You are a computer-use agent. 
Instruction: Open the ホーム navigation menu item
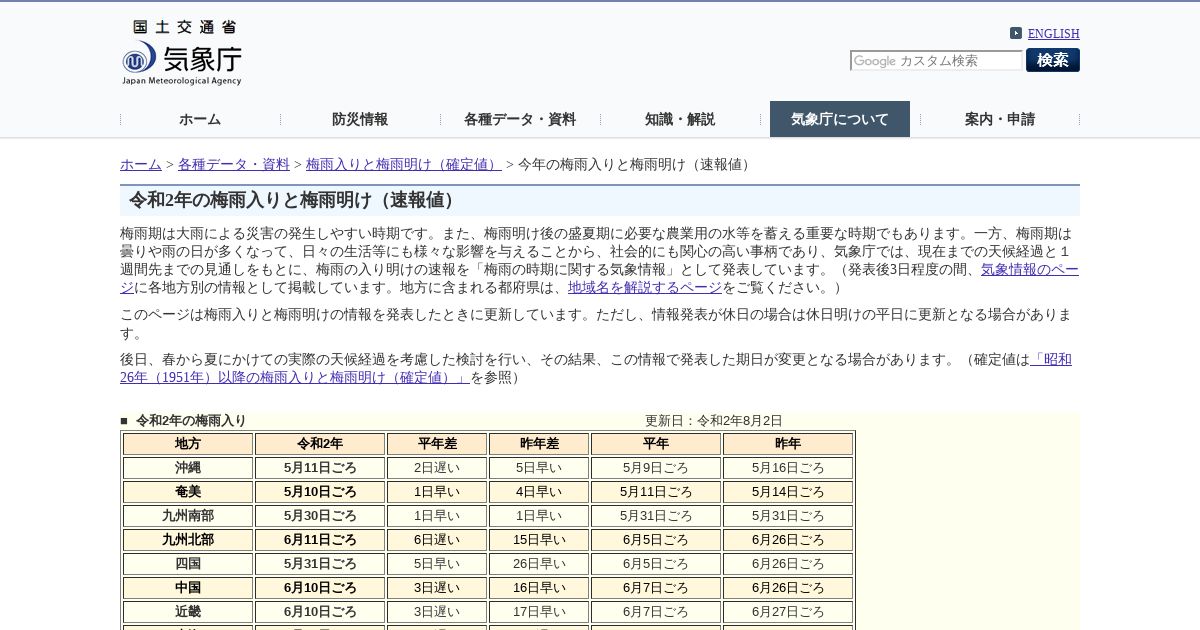pyautogui.click(x=200, y=119)
